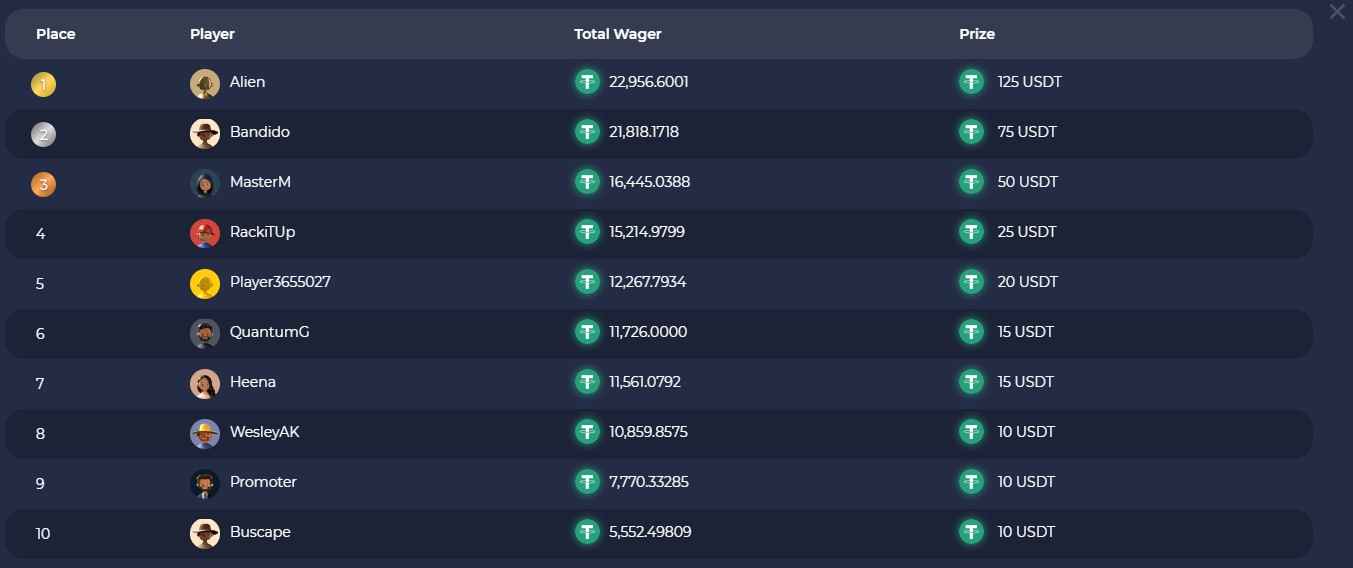
Task: Click the Tether icon beside wager 10,859.8575
Action: [587, 432]
